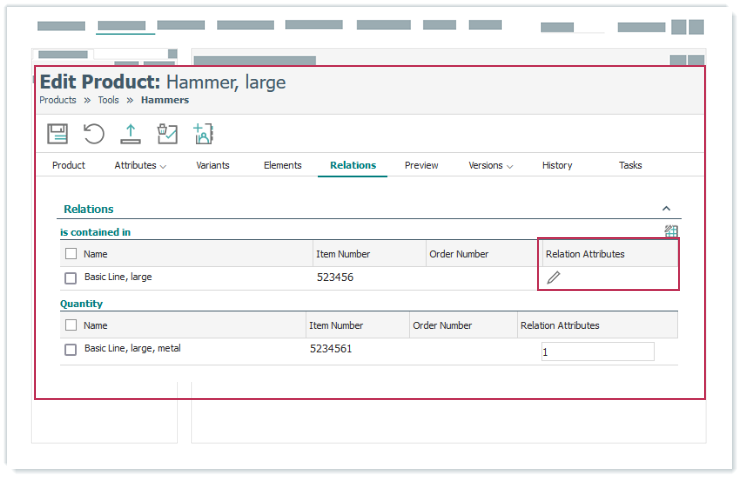Screen dimensions: 742x479
Task: Check the 'Basic Line, large' row checkbox
Action: (71, 278)
